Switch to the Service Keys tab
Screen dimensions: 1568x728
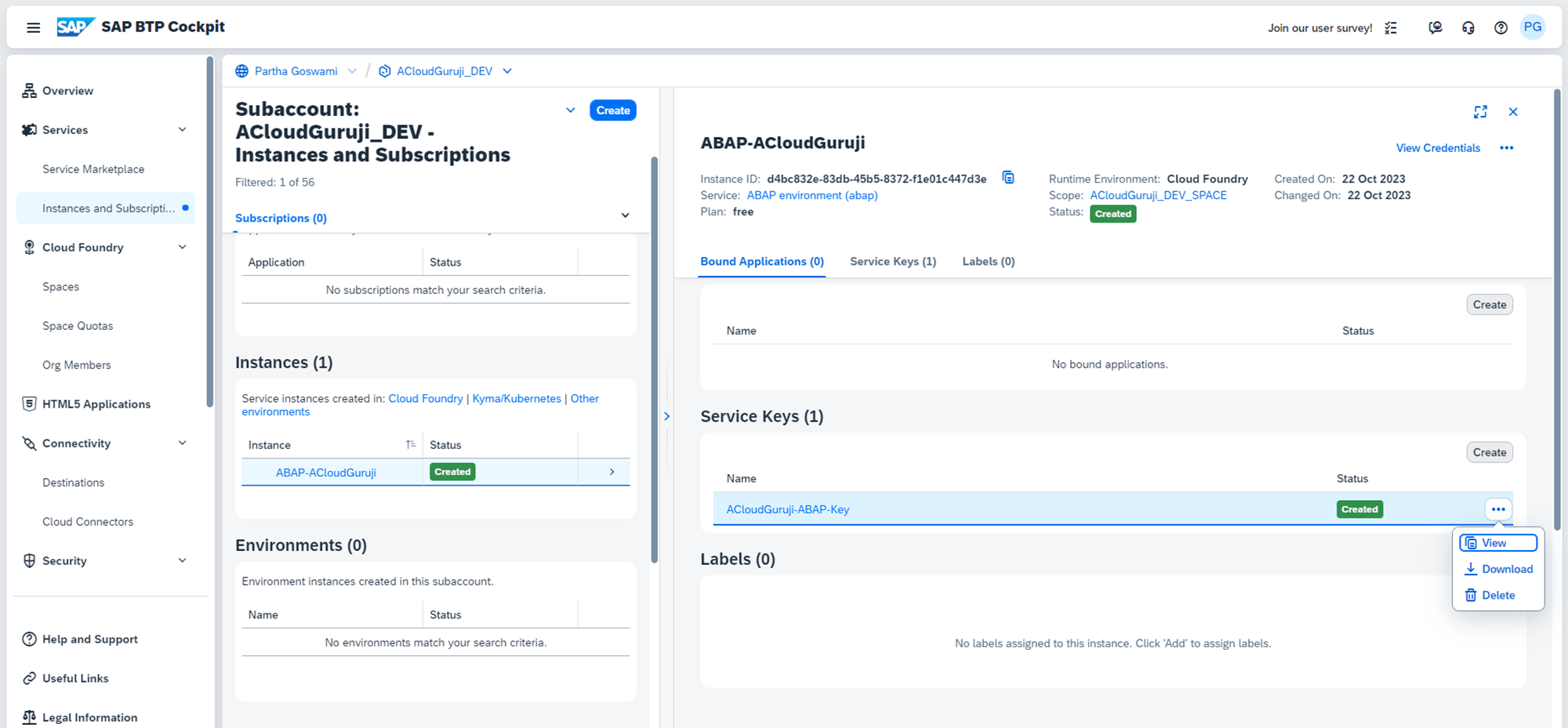pyautogui.click(x=893, y=262)
